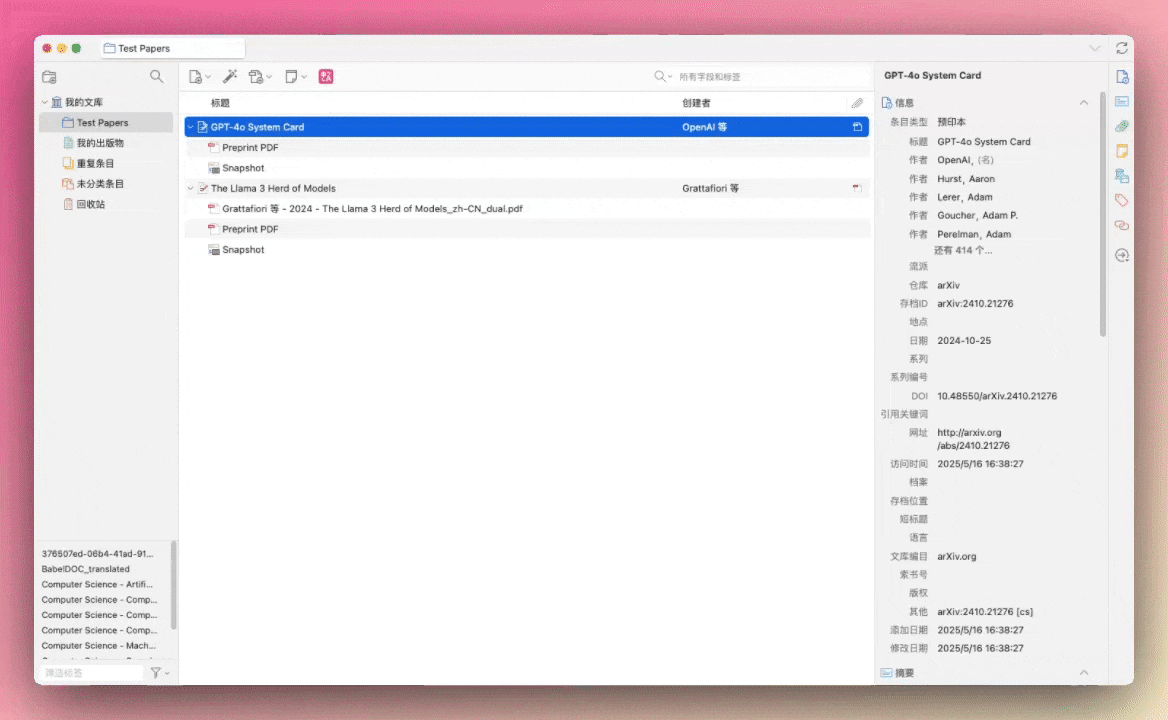Focus the 所有字段和标签 search field
This screenshot has width=1168, height=720.
[771, 77]
